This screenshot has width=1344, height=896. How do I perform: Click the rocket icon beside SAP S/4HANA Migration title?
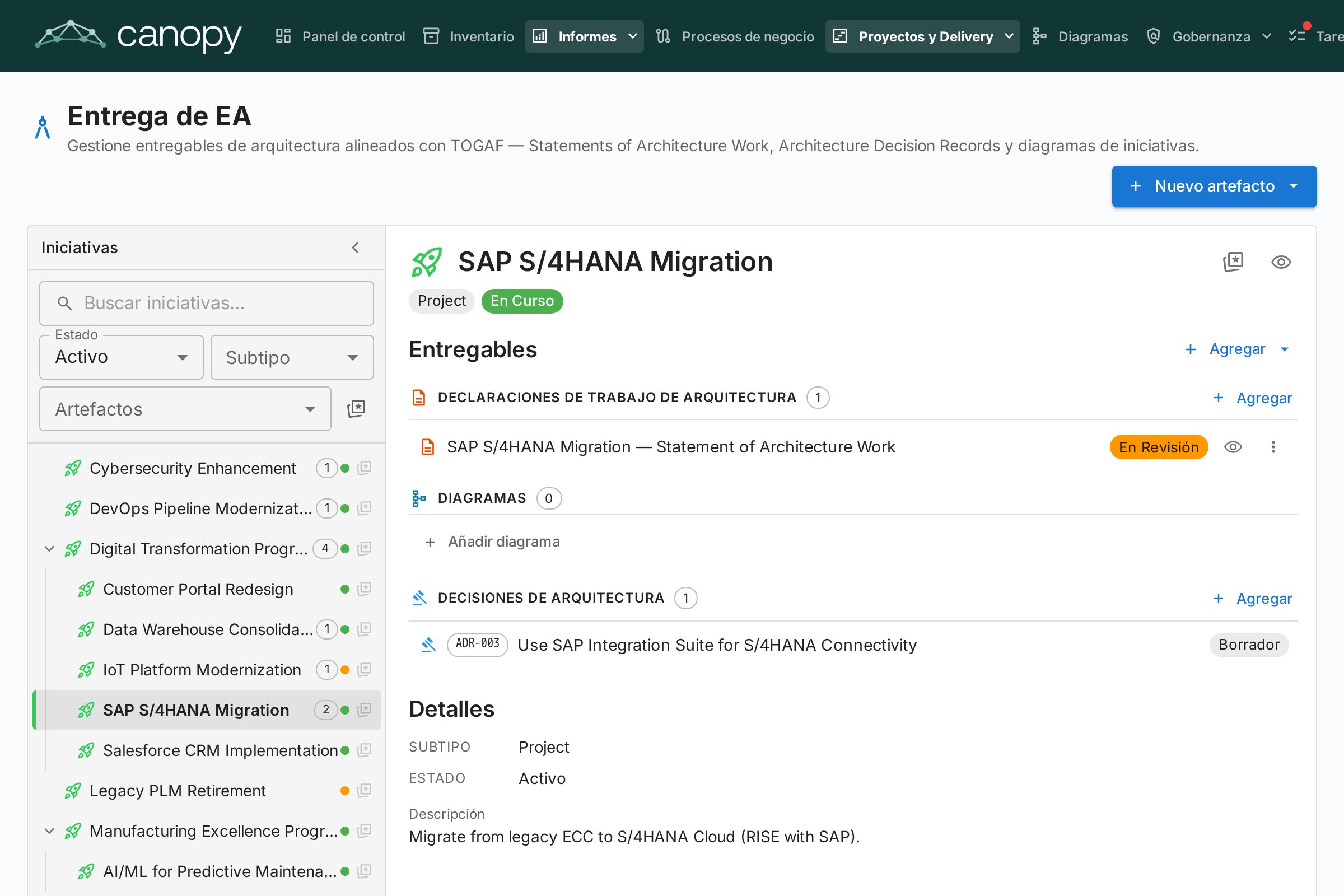click(x=427, y=262)
